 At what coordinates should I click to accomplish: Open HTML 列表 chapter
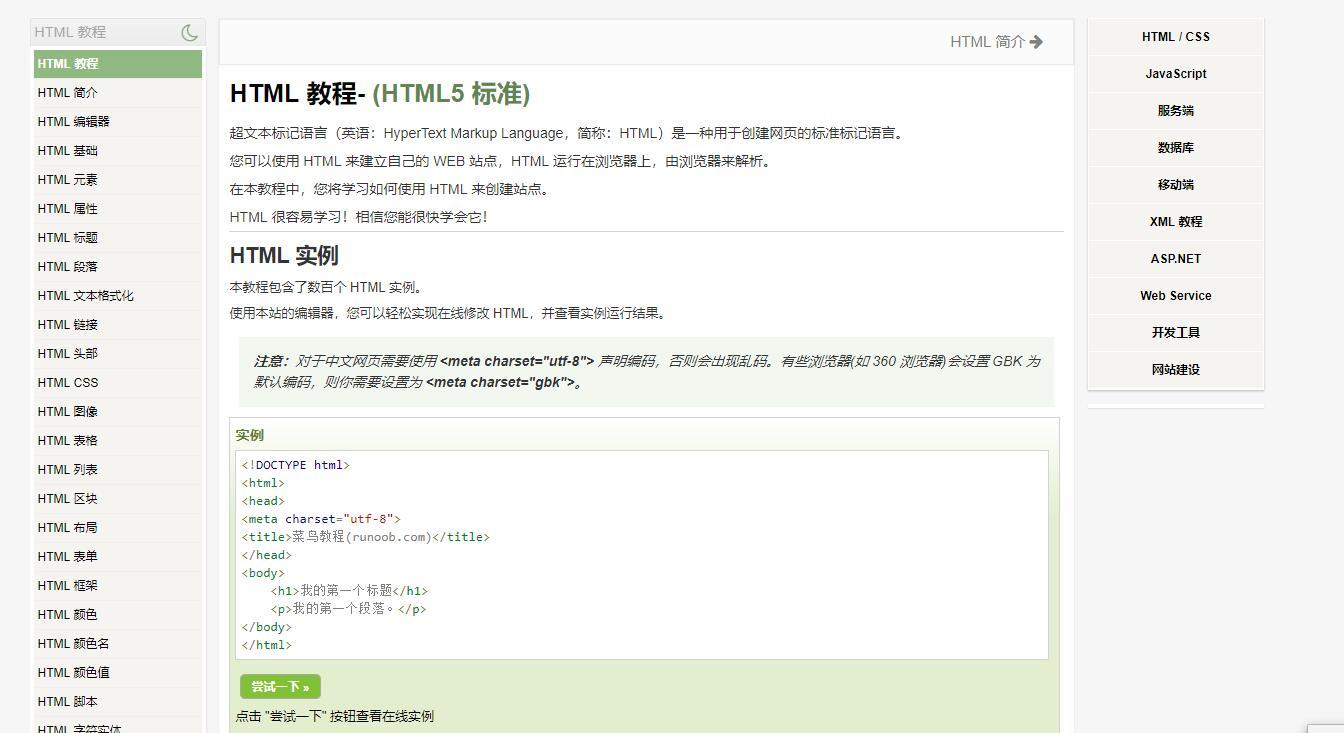[x=118, y=470]
